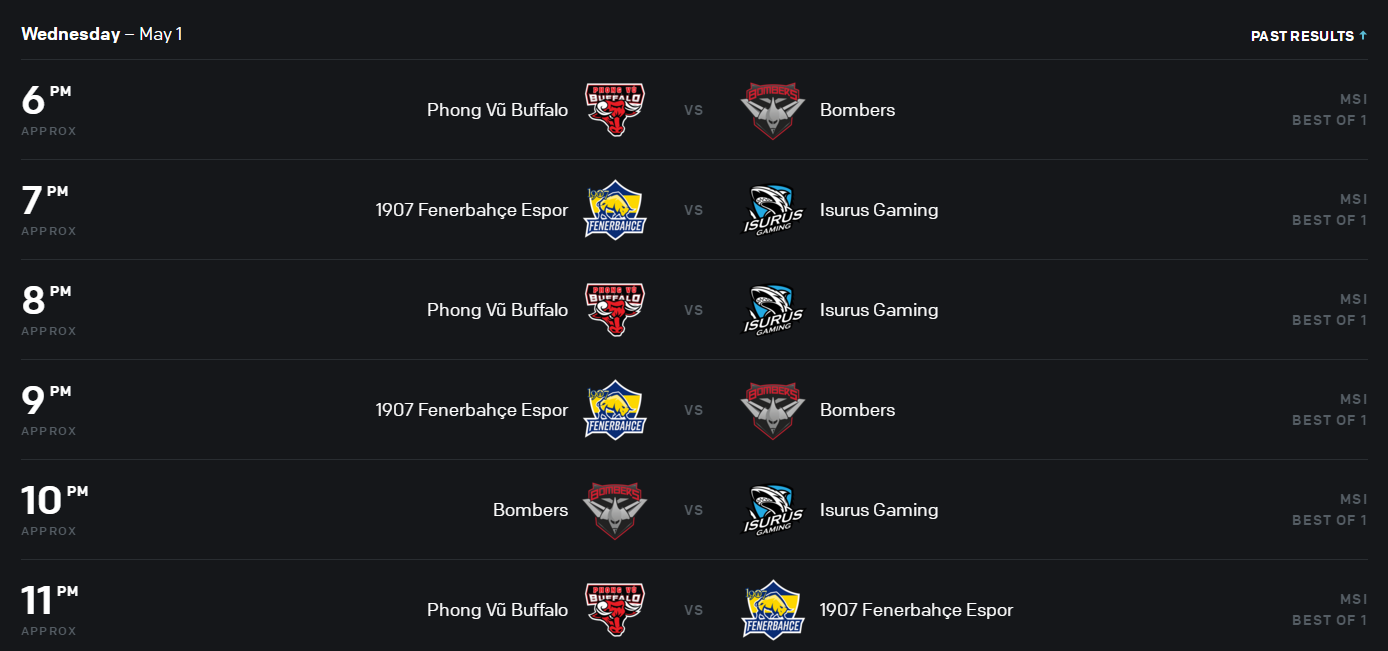Click the Wednesday May 1 date header

pyautogui.click(x=101, y=34)
